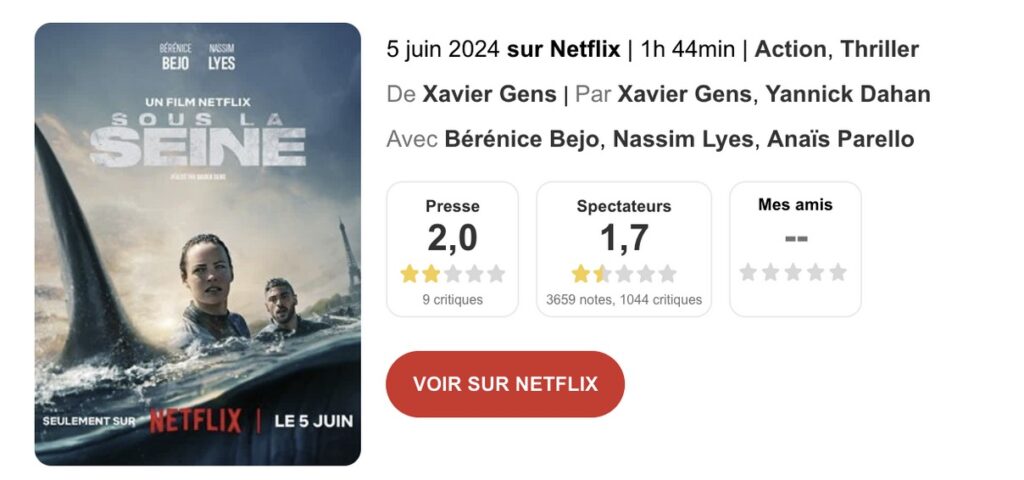Open the Presse rating box

pyautogui.click(x=452, y=249)
